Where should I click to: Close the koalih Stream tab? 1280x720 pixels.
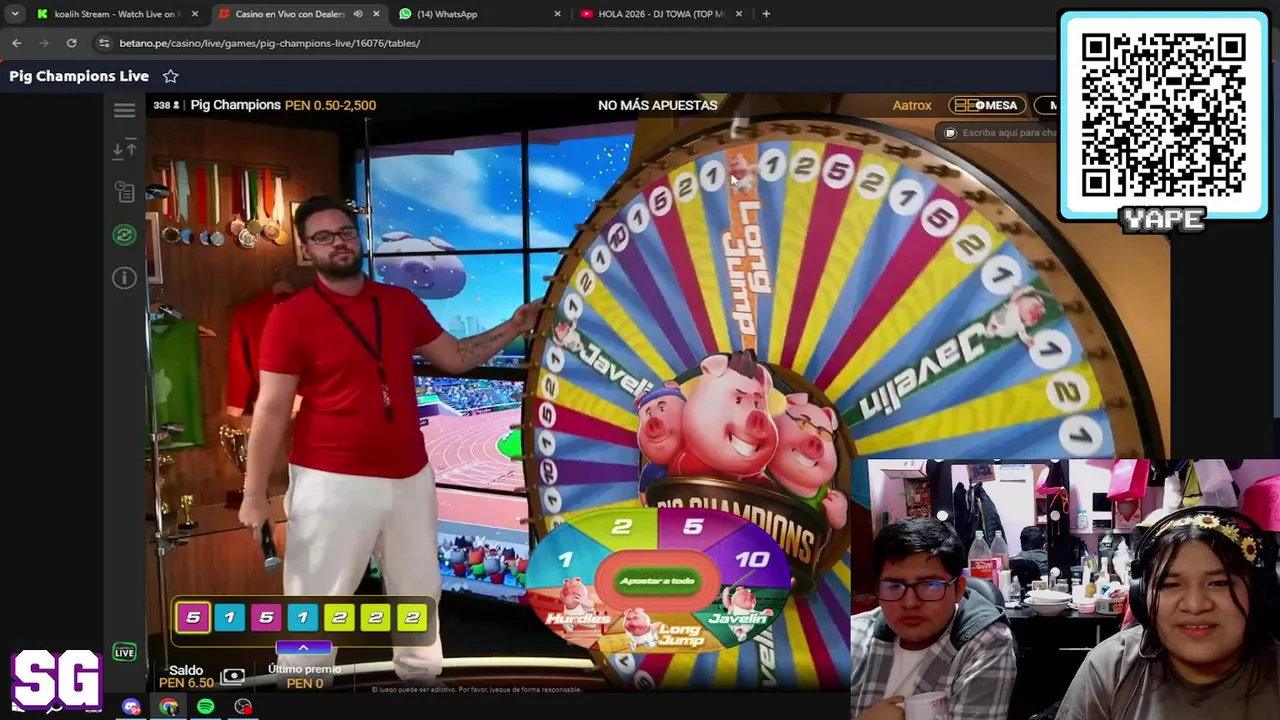pyautogui.click(x=195, y=14)
